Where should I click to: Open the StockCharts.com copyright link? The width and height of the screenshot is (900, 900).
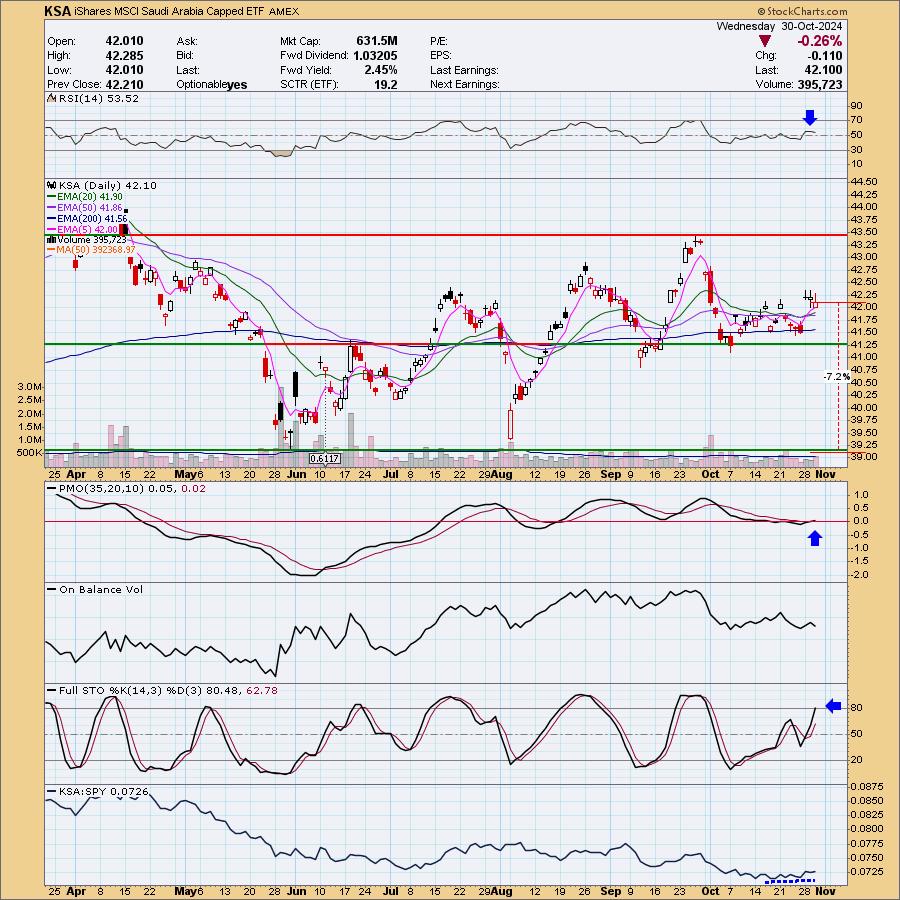[802, 11]
